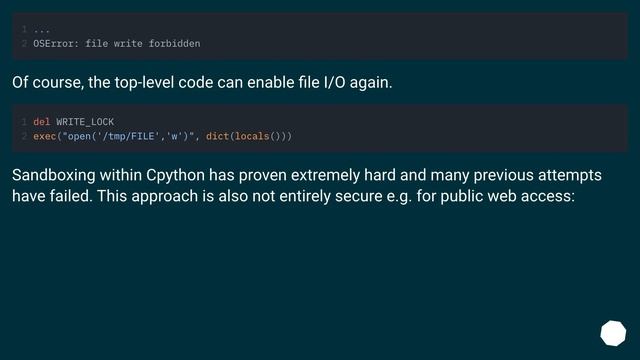The width and height of the screenshot is (640, 360).
Task: Click the '/tmp/FILE' string in the code
Action: pyautogui.click(x=128, y=136)
